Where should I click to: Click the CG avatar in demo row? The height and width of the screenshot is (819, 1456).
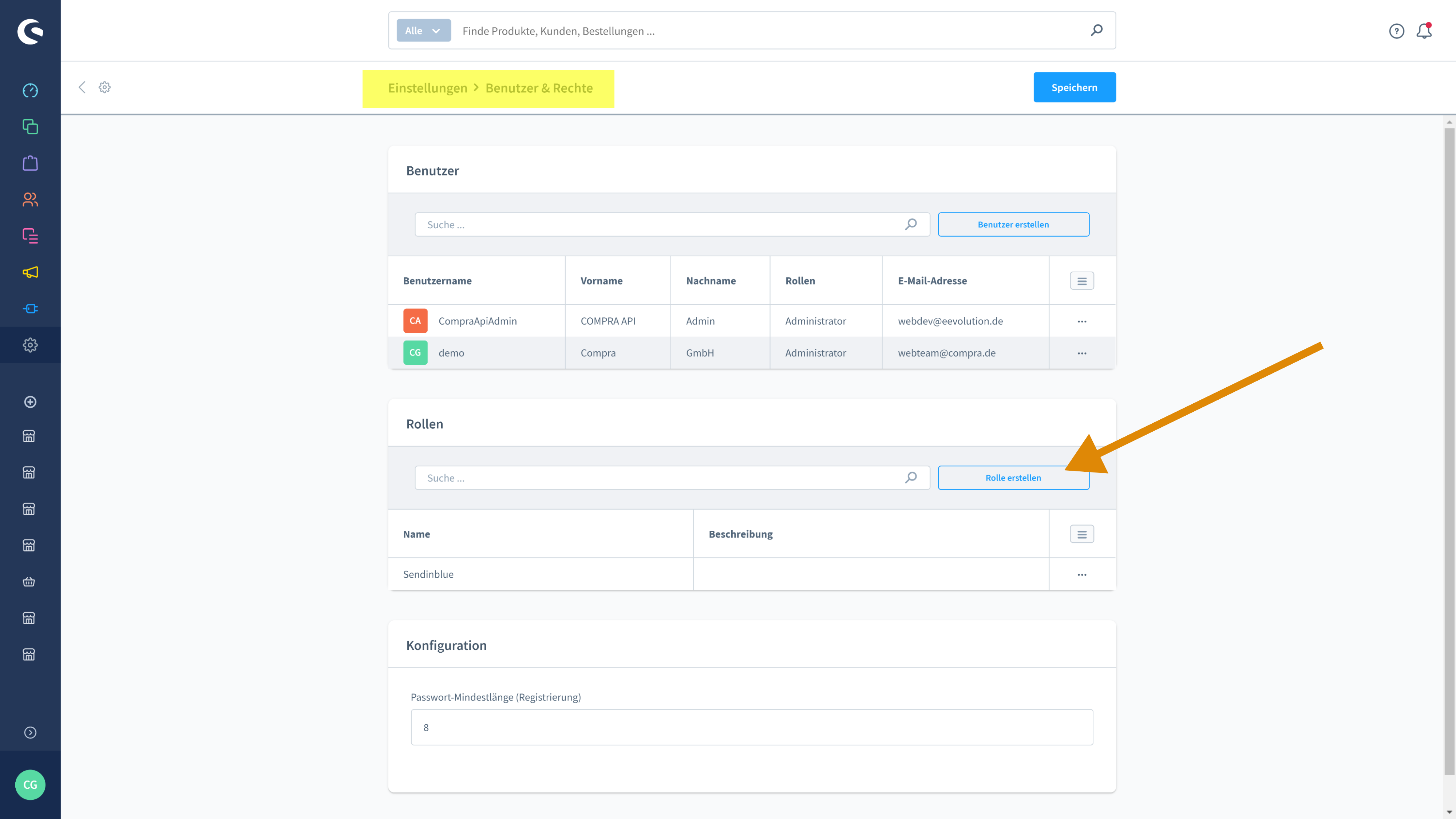point(415,353)
